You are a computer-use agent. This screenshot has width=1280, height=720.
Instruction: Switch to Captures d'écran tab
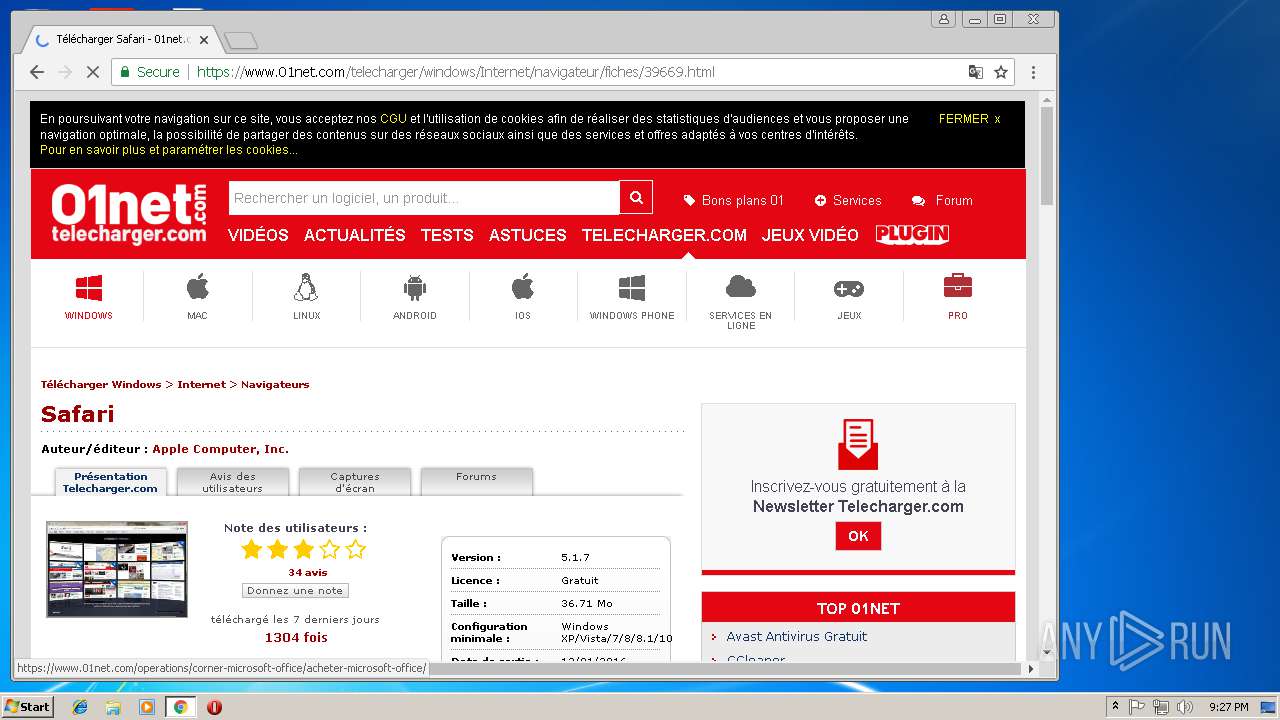click(355, 482)
